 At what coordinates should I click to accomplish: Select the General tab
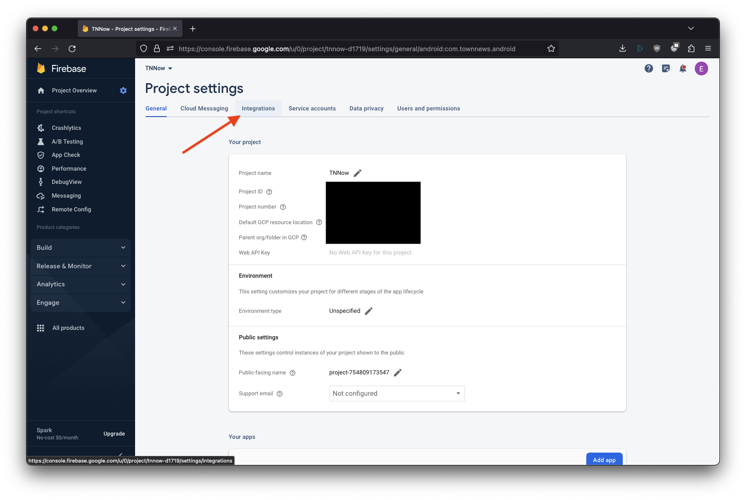pyautogui.click(x=156, y=108)
